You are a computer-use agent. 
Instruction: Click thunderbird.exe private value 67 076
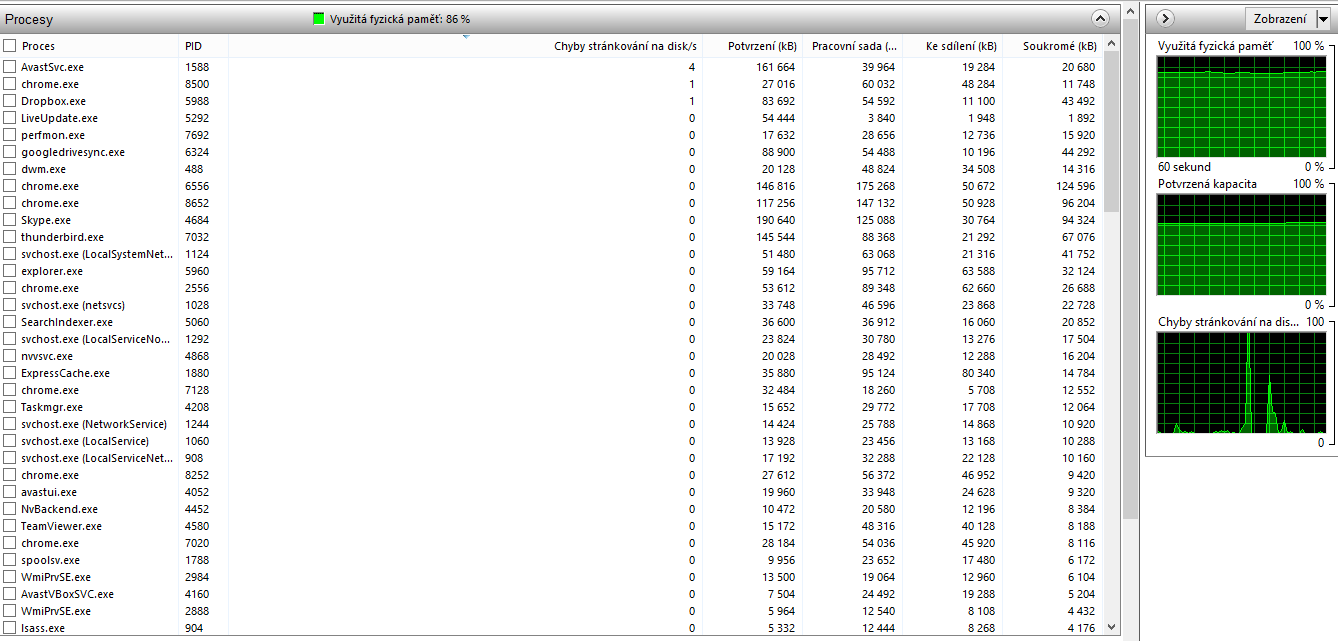point(1078,237)
